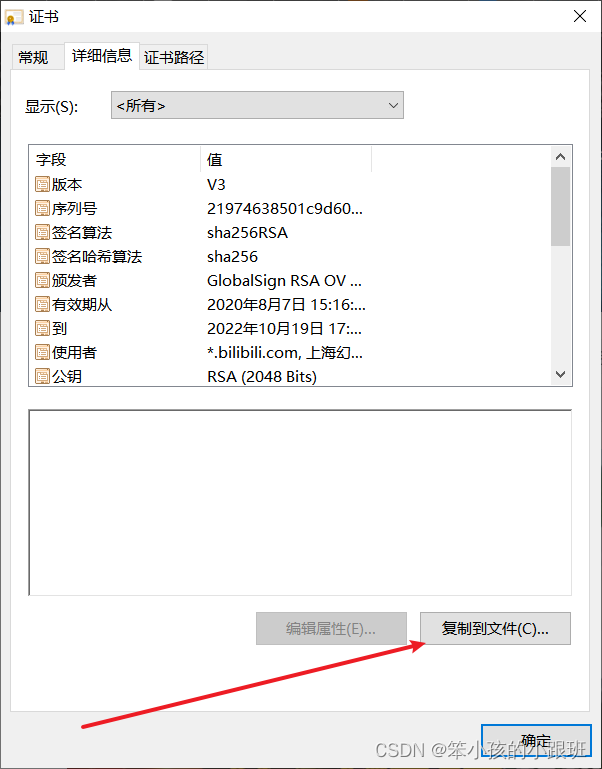The height and width of the screenshot is (769, 602).
Task: Confirm with the 确定 button
Action: [x=536, y=741]
